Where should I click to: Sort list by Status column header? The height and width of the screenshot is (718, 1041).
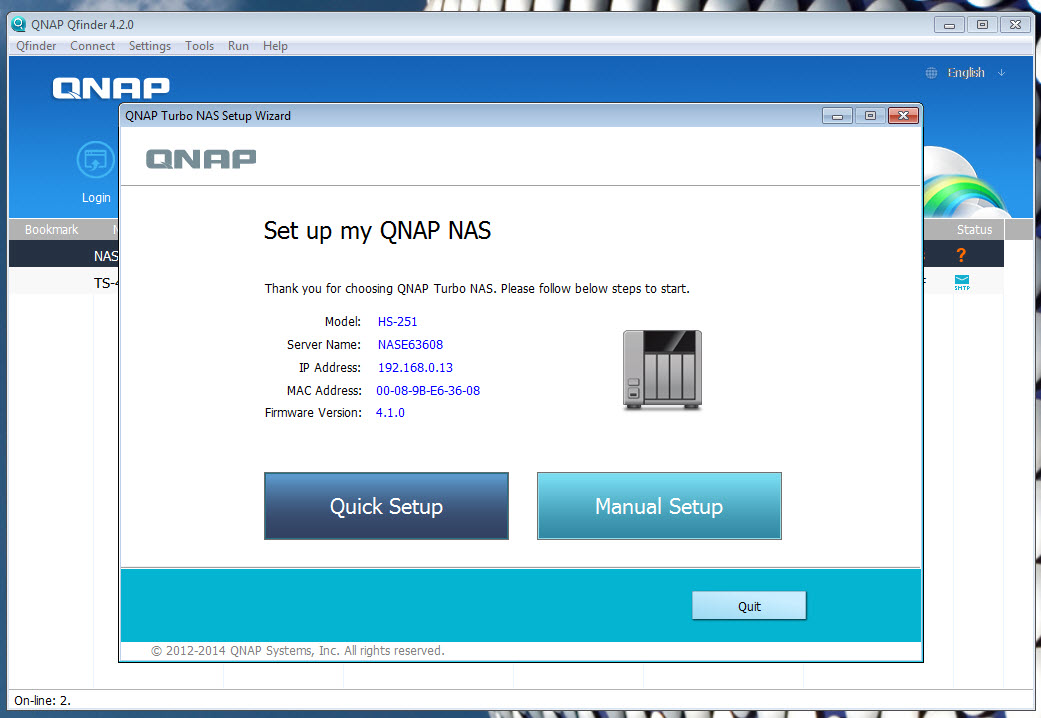point(974,229)
